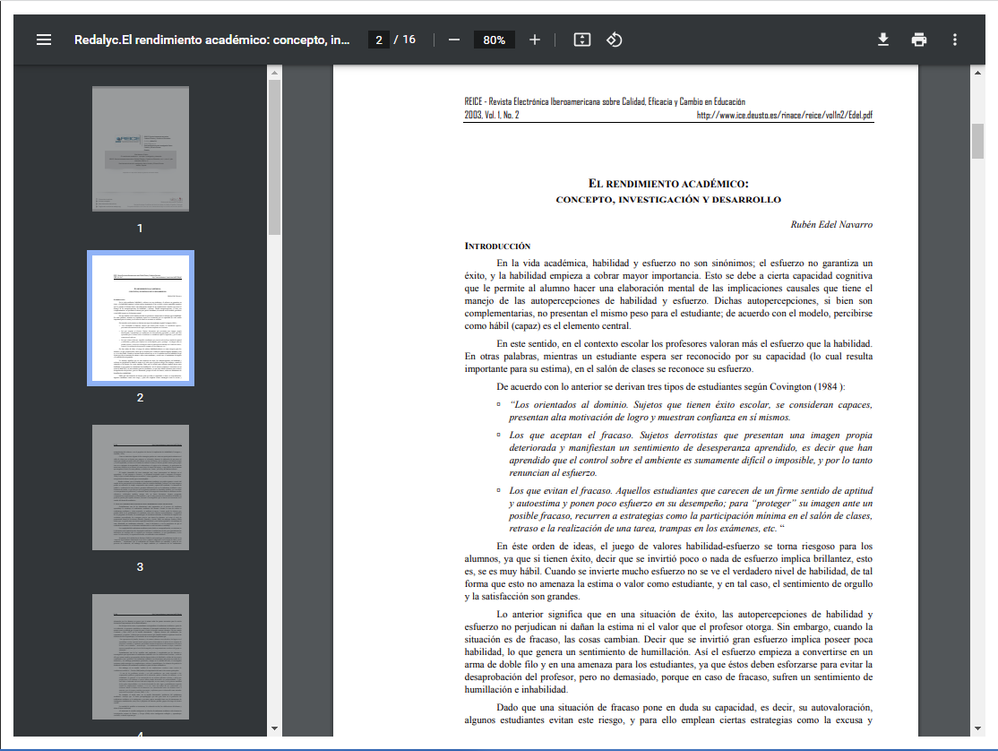Click subtitle 'CONCEPTO, INVESTIGACIÓN Y DESARROLLO'
Viewport: 998px width, 751px height.
[x=668, y=200]
